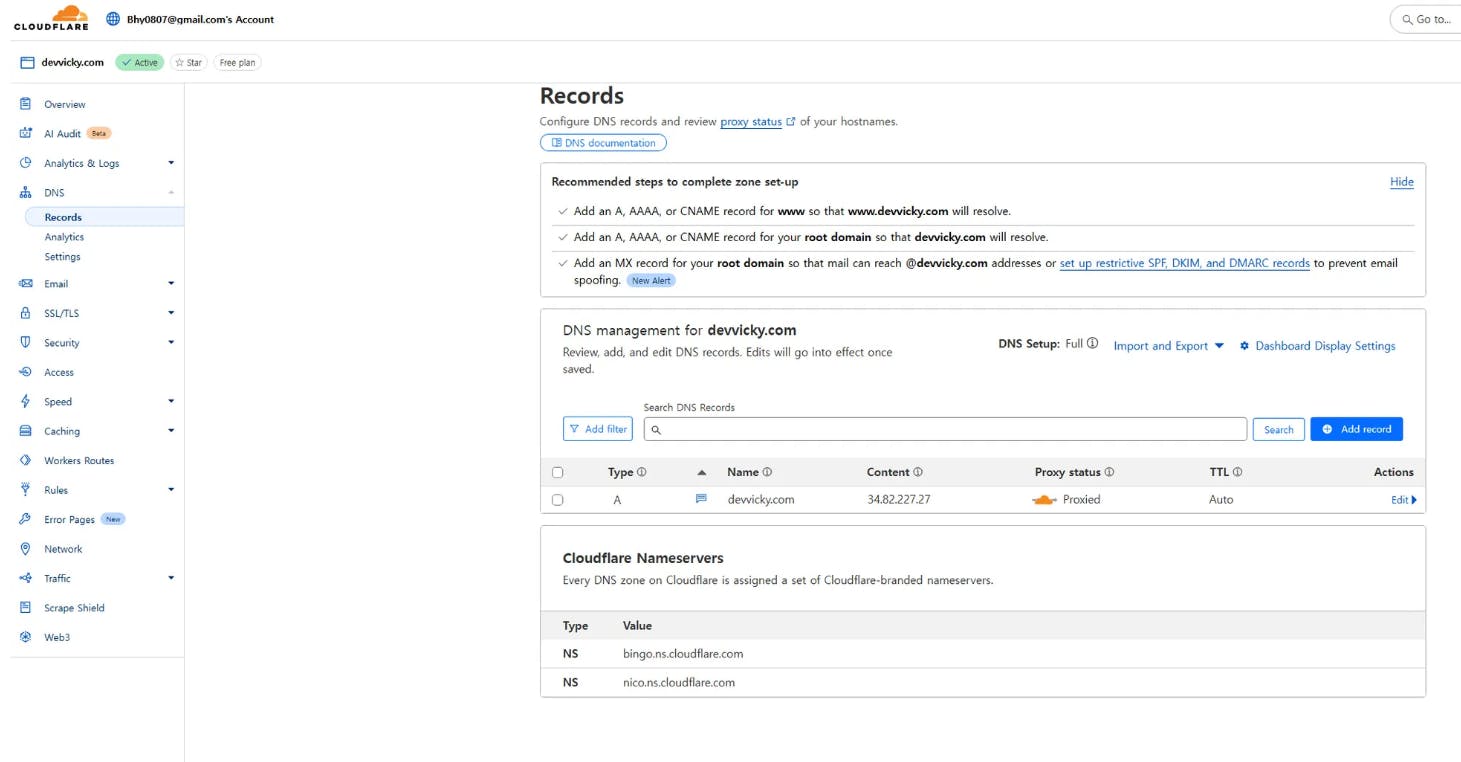Click the Caching sidebar icon
The image size is (1461, 762).
click(x=26, y=431)
